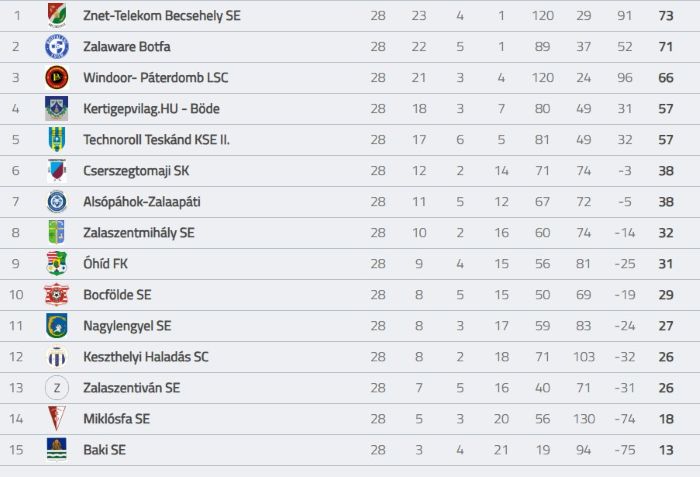Open the Technoroll Teskánd KSE II. logo
This screenshot has width=700, height=477.
(57, 139)
